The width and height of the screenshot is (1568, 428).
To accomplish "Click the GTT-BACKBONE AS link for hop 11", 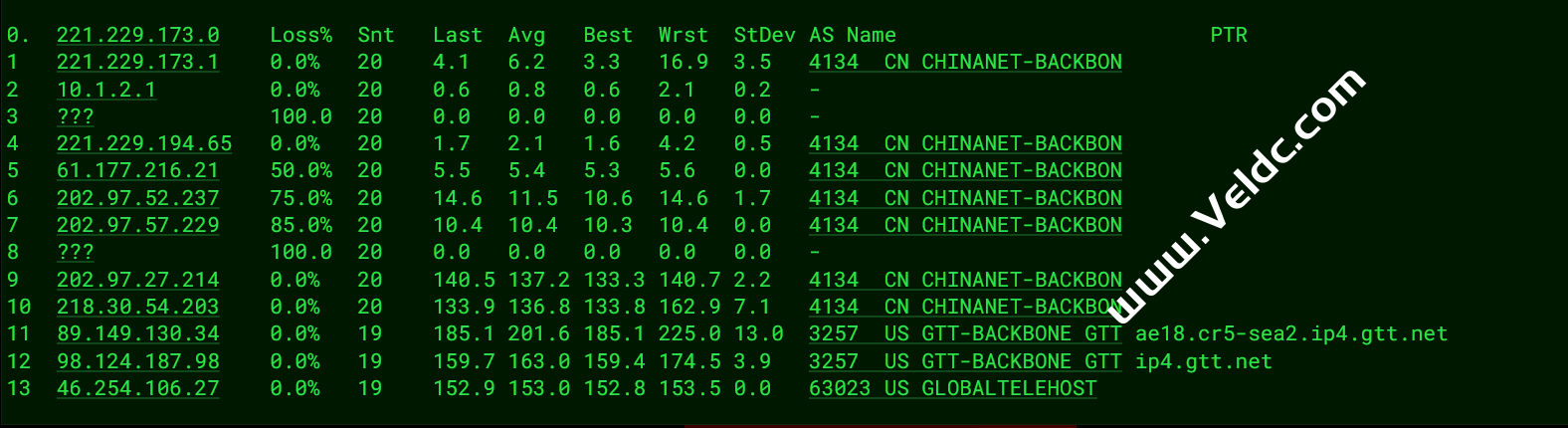I will click(964, 333).
